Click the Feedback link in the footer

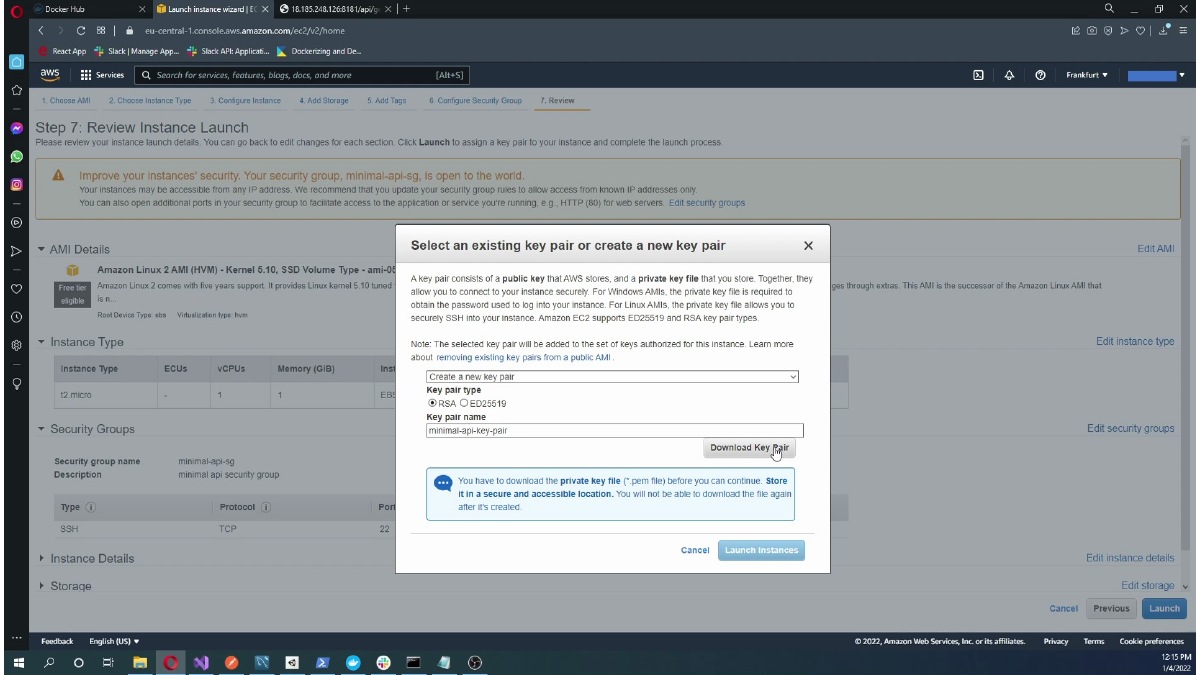(57, 641)
